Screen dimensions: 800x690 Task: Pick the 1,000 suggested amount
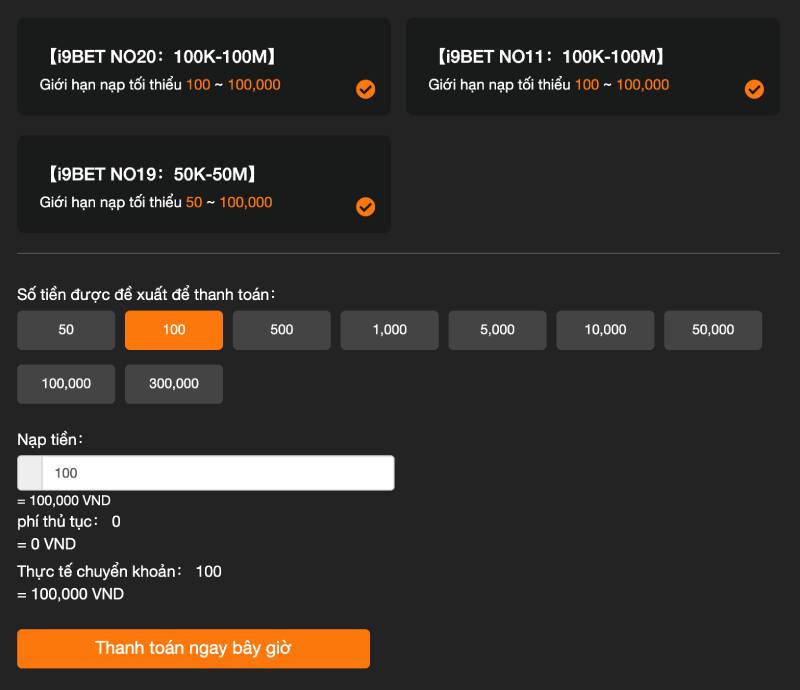(390, 330)
